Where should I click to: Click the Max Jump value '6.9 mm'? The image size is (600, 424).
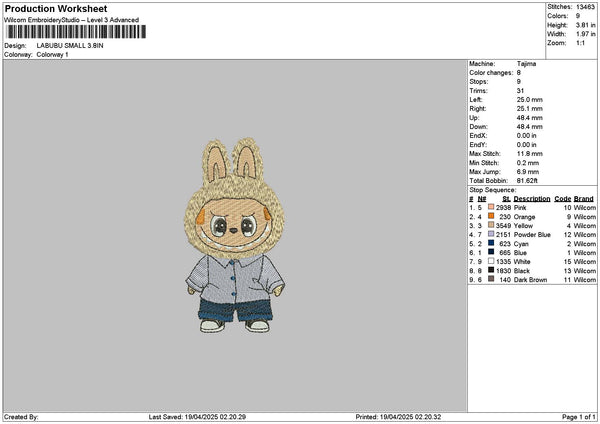528,172
